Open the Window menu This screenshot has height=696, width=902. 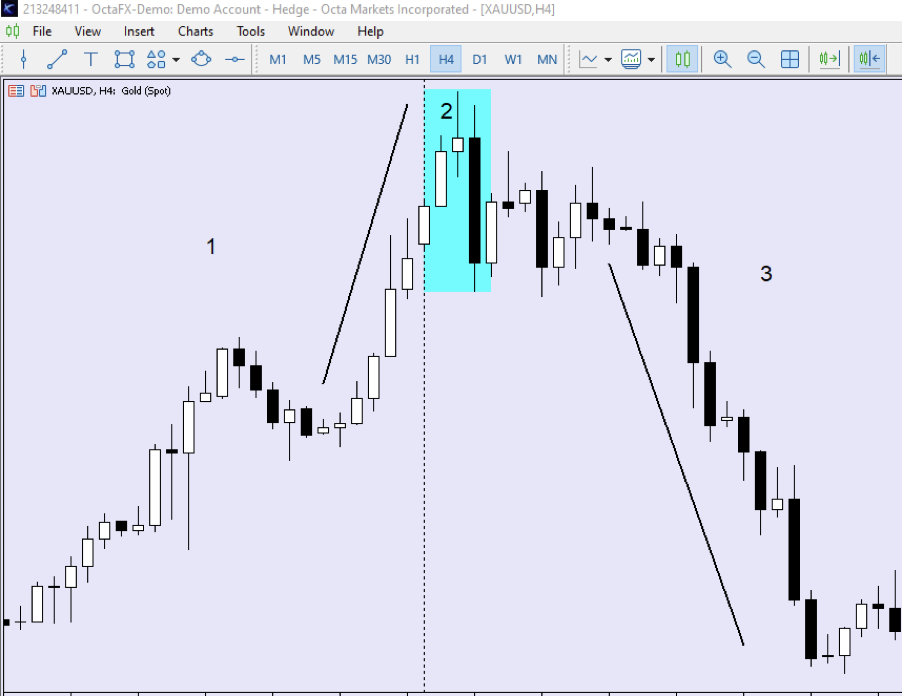[311, 32]
